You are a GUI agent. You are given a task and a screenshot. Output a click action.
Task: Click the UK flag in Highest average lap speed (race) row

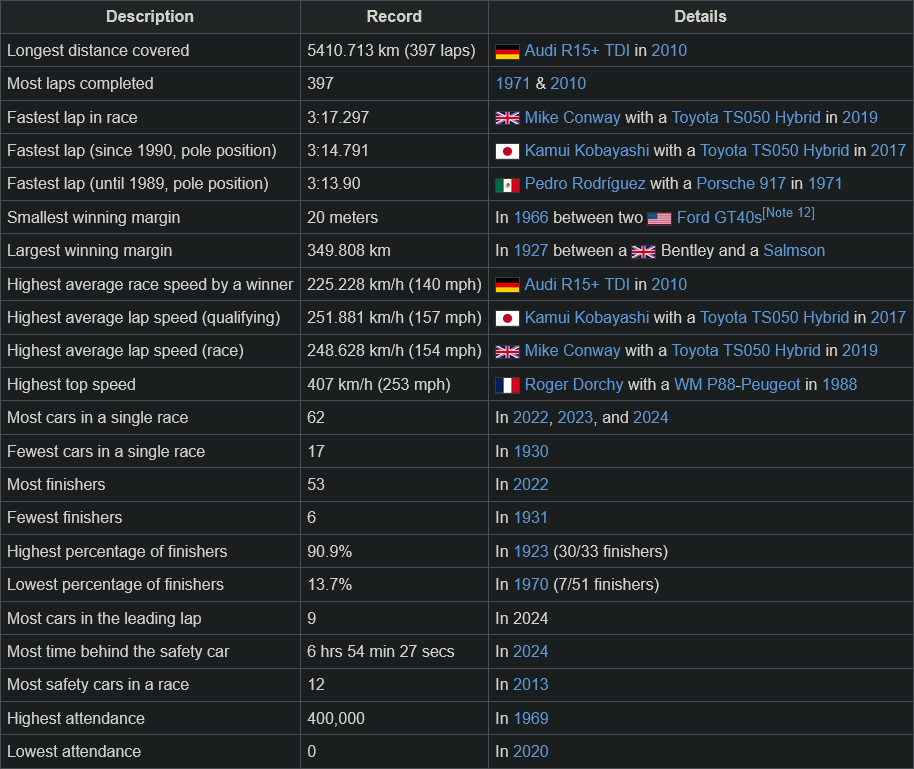coord(507,352)
